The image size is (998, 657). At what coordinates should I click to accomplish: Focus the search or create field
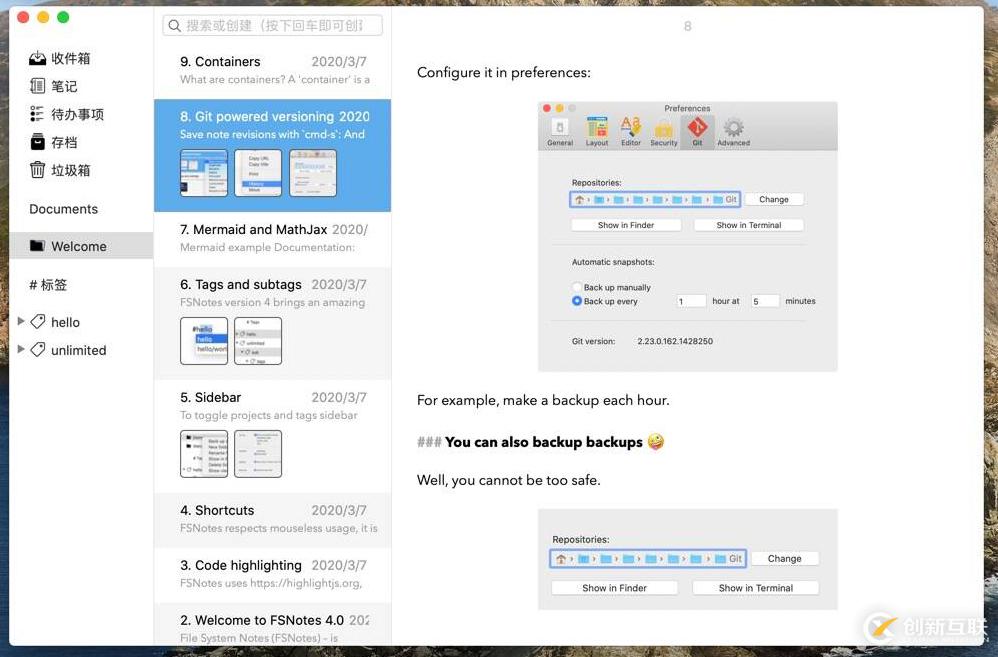272,25
